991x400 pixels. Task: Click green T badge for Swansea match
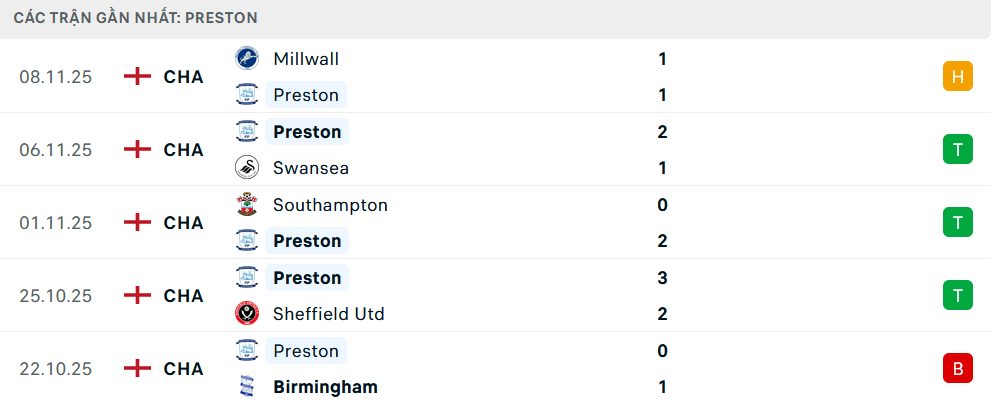[957, 150]
